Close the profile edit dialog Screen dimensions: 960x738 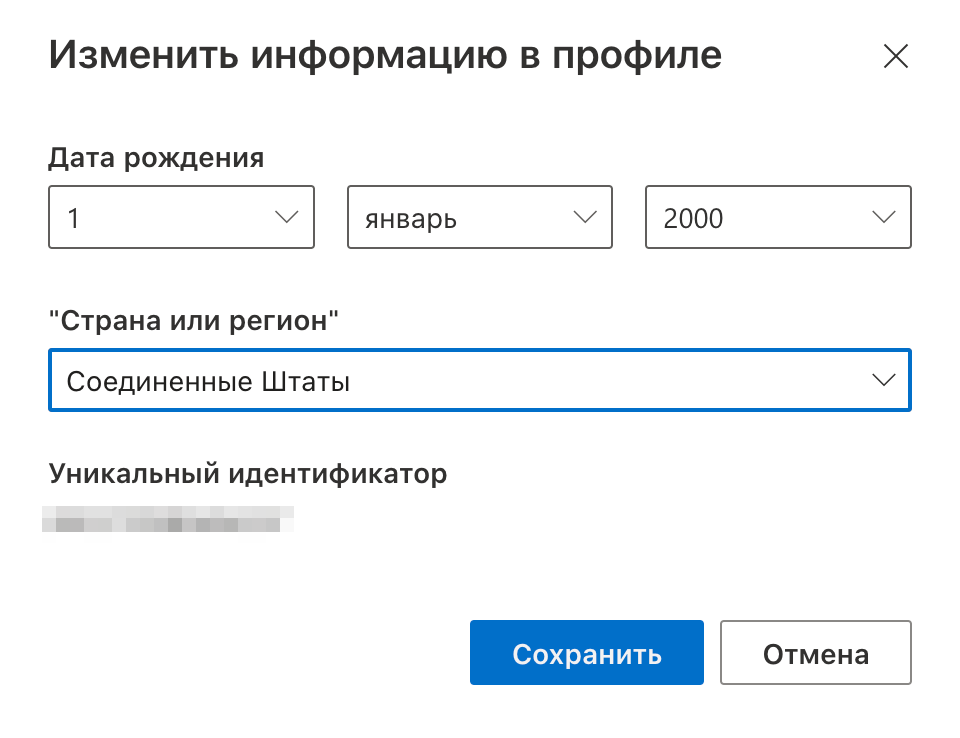895,57
